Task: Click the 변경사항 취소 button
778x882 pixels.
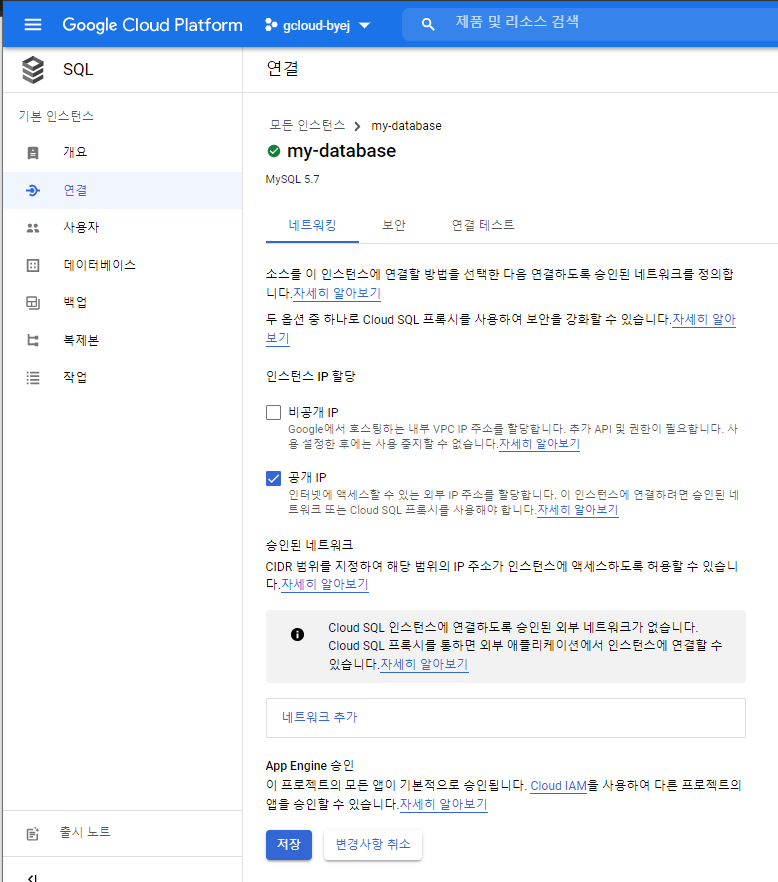Action: point(373,844)
